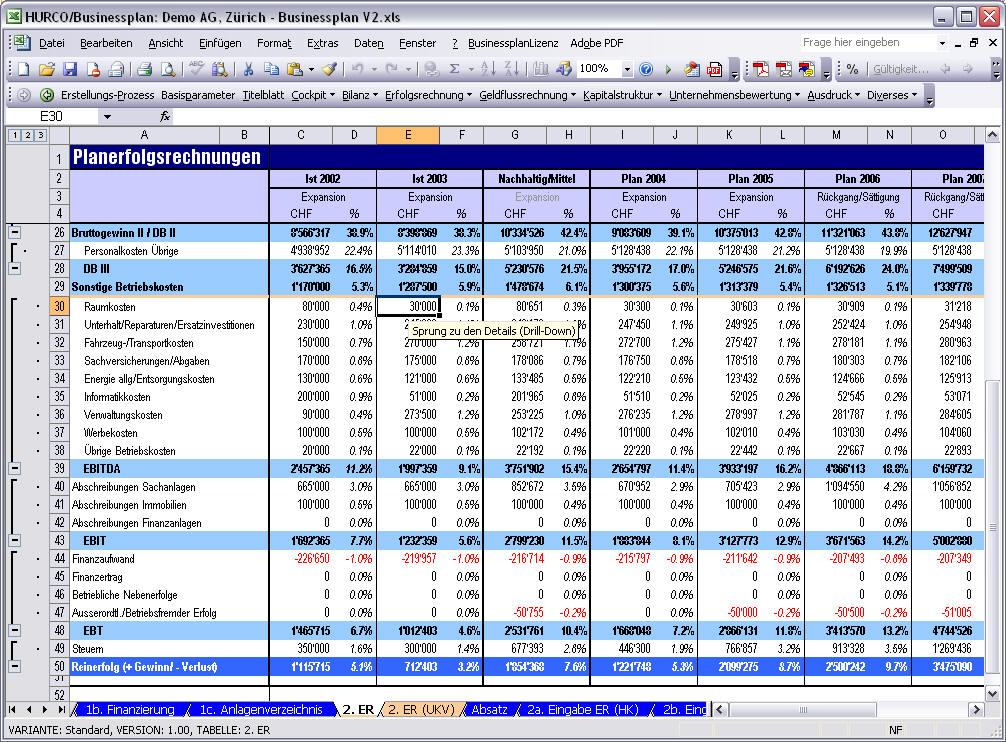1006x742 pixels.
Task: Open the Bilanz dropdown menu
Action: pos(360,96)
